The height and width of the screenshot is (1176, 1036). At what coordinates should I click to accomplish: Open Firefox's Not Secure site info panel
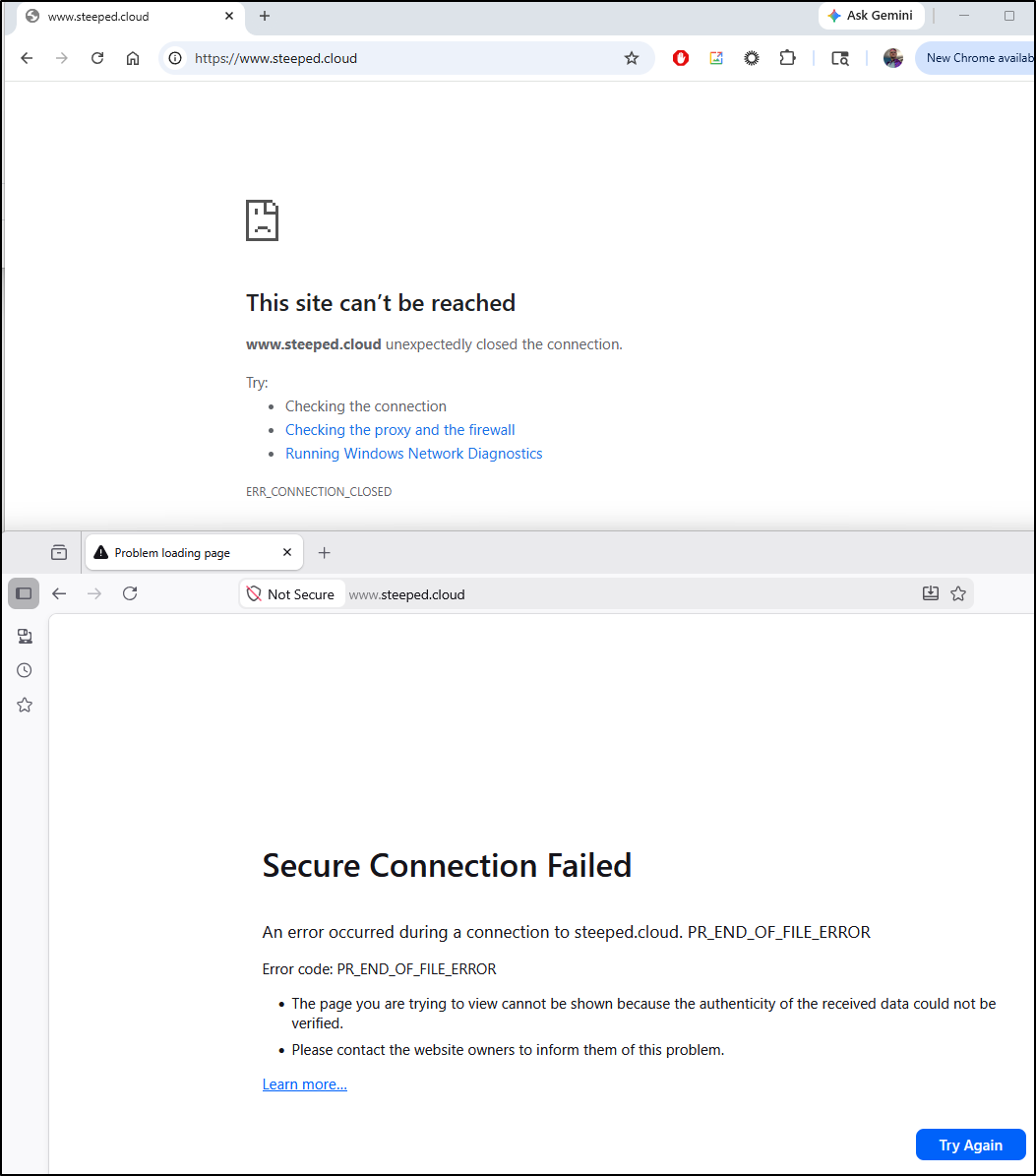click(291, 594)
